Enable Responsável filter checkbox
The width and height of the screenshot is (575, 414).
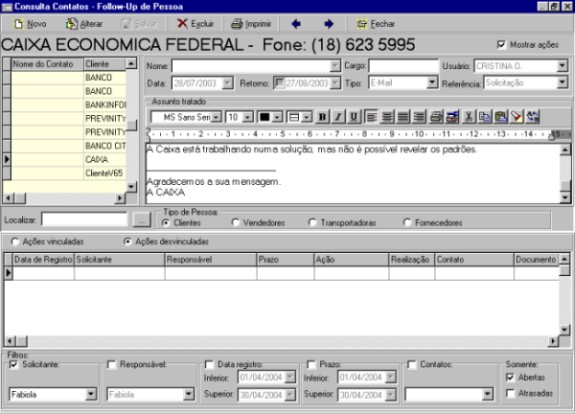pos(111,364)
